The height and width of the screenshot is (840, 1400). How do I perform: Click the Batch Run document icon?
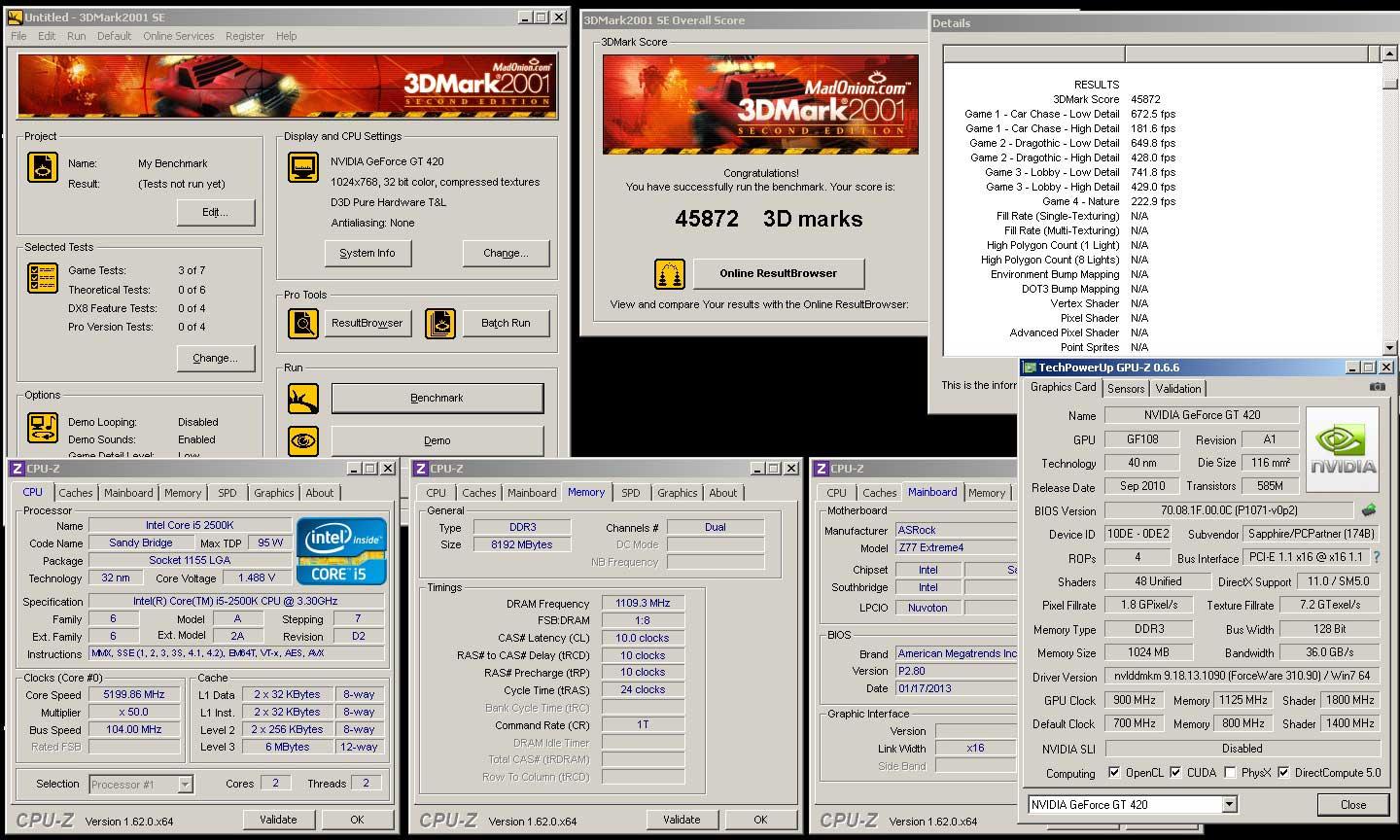pyautogui.click(x=439, y=323)
